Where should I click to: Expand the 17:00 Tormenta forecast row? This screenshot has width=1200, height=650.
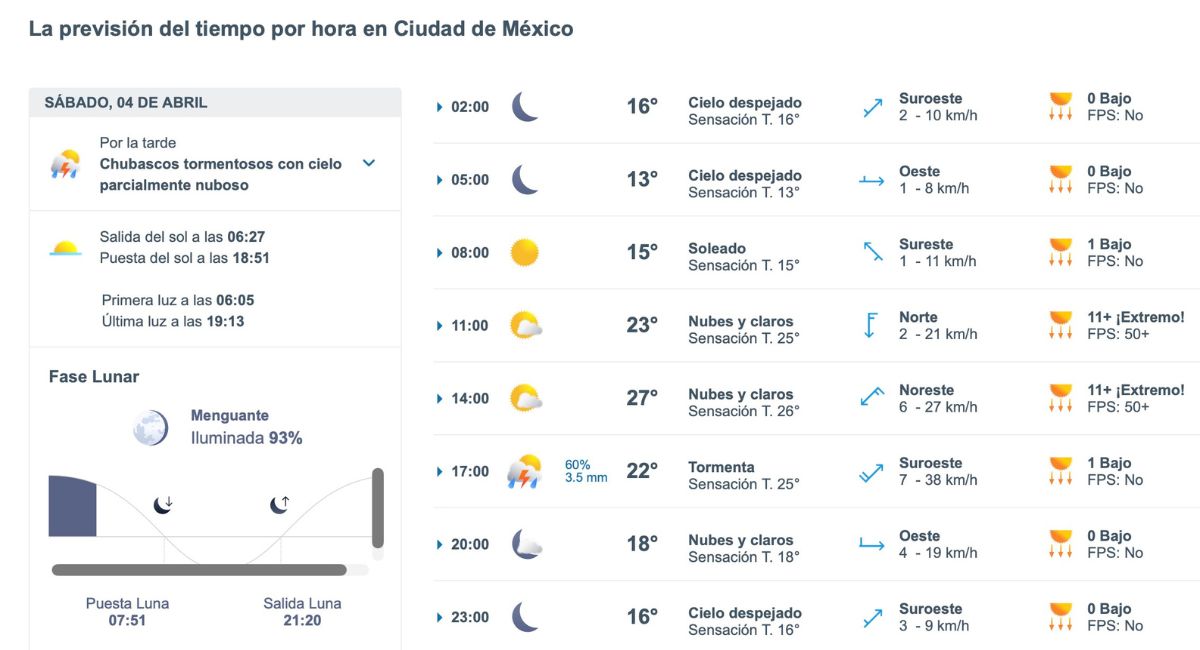coord(438,470)
